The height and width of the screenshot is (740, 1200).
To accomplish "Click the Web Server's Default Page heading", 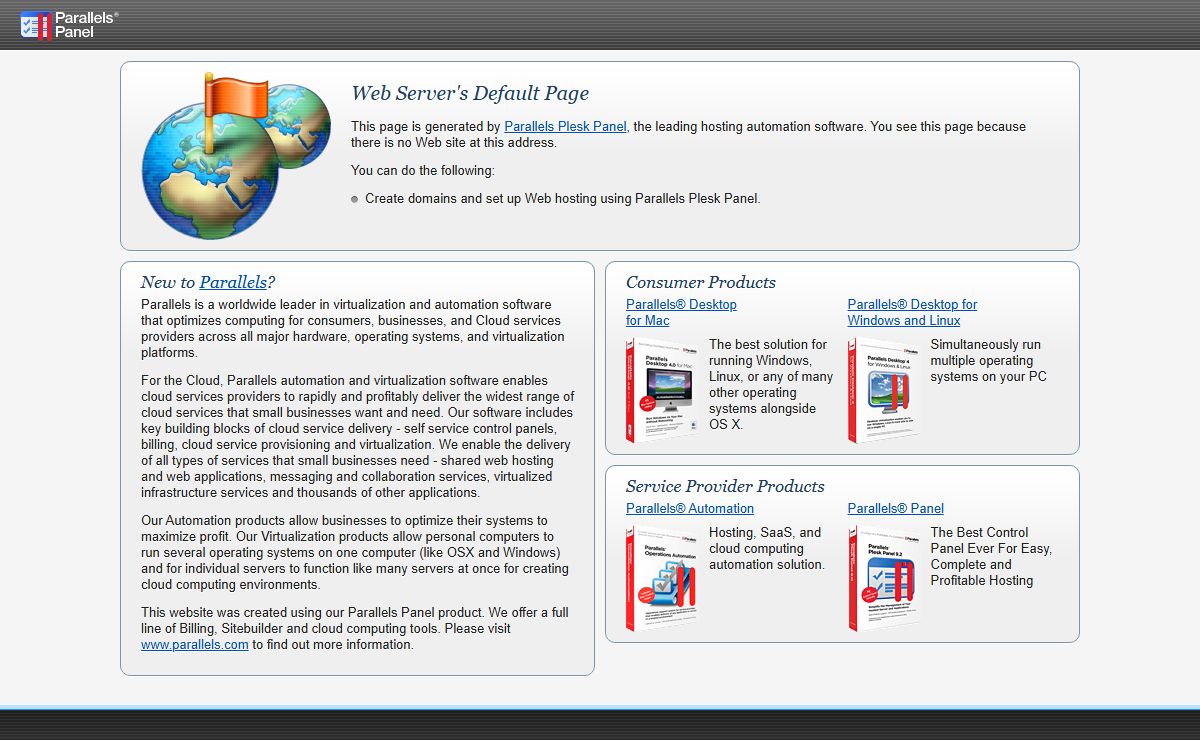I will click(x=470, y=93).
